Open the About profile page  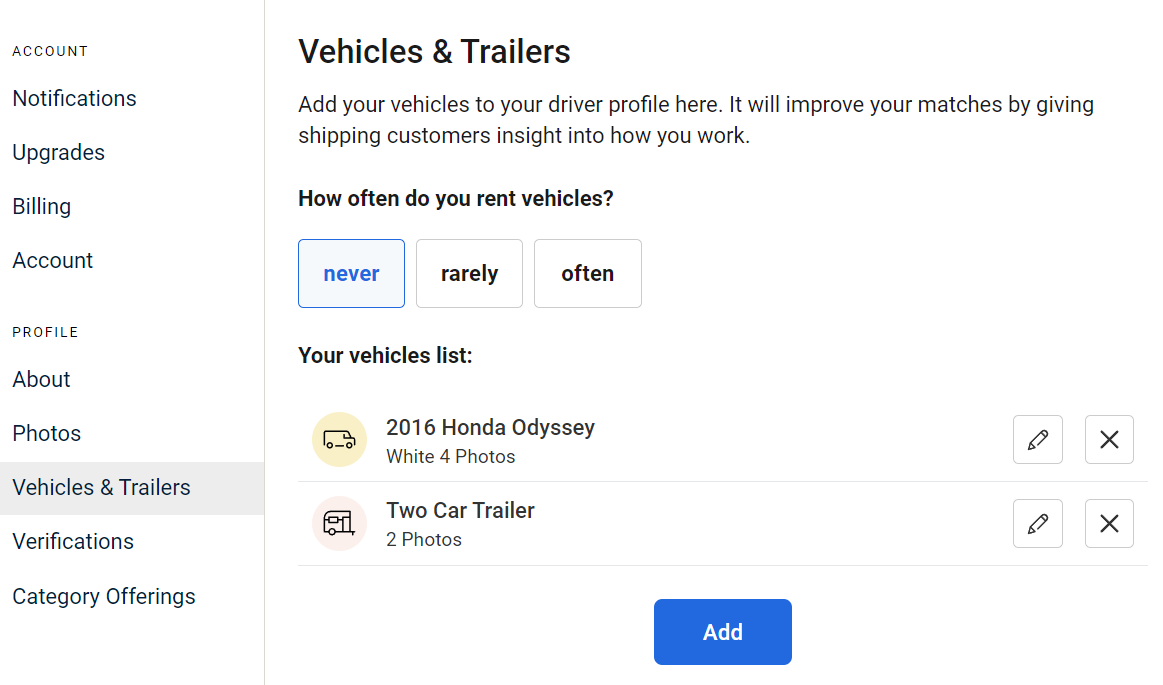42,380
